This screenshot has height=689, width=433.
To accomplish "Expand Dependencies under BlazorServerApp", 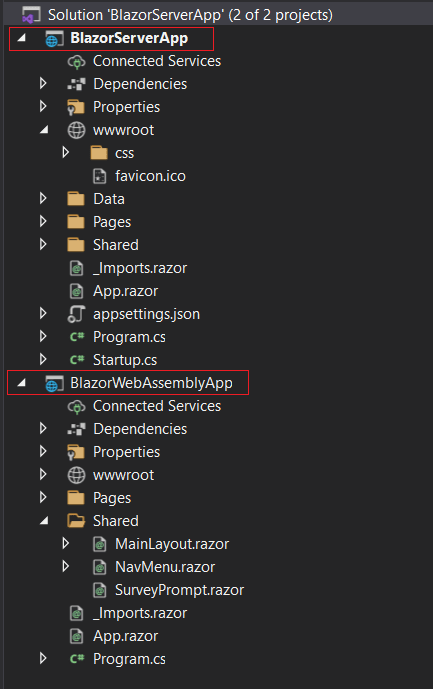I will [x=43, y=83].
